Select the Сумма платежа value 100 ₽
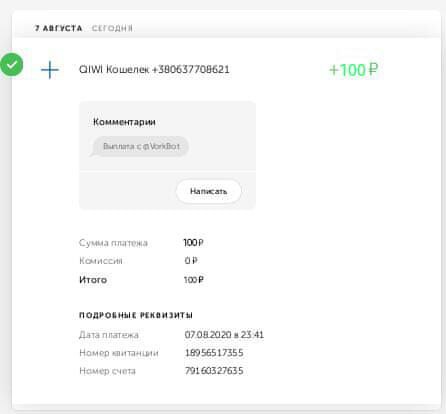Image resolution: width=446 pixels, height=414 pixels. (193, 243)
